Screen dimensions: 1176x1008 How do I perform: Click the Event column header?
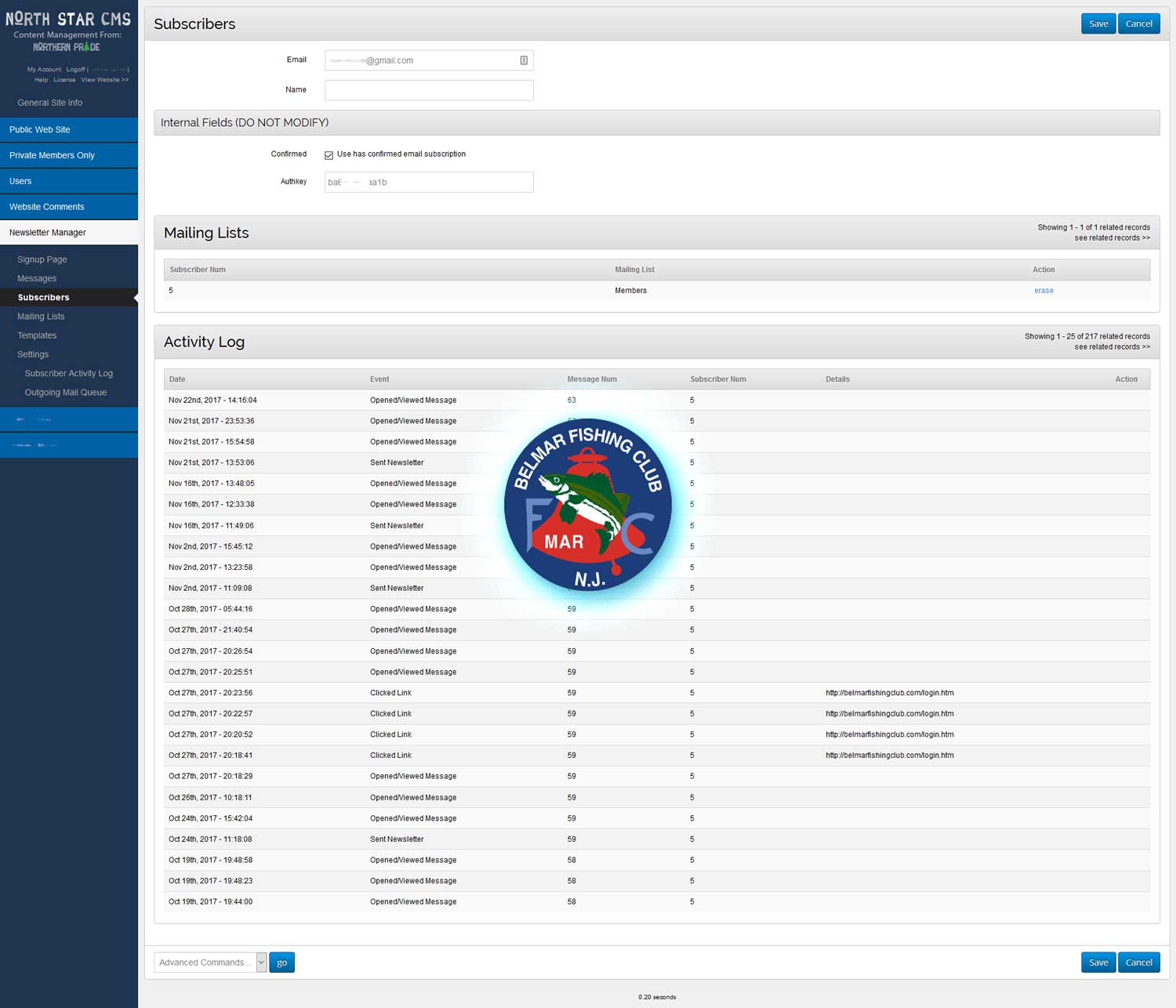(x=379, y=379)
